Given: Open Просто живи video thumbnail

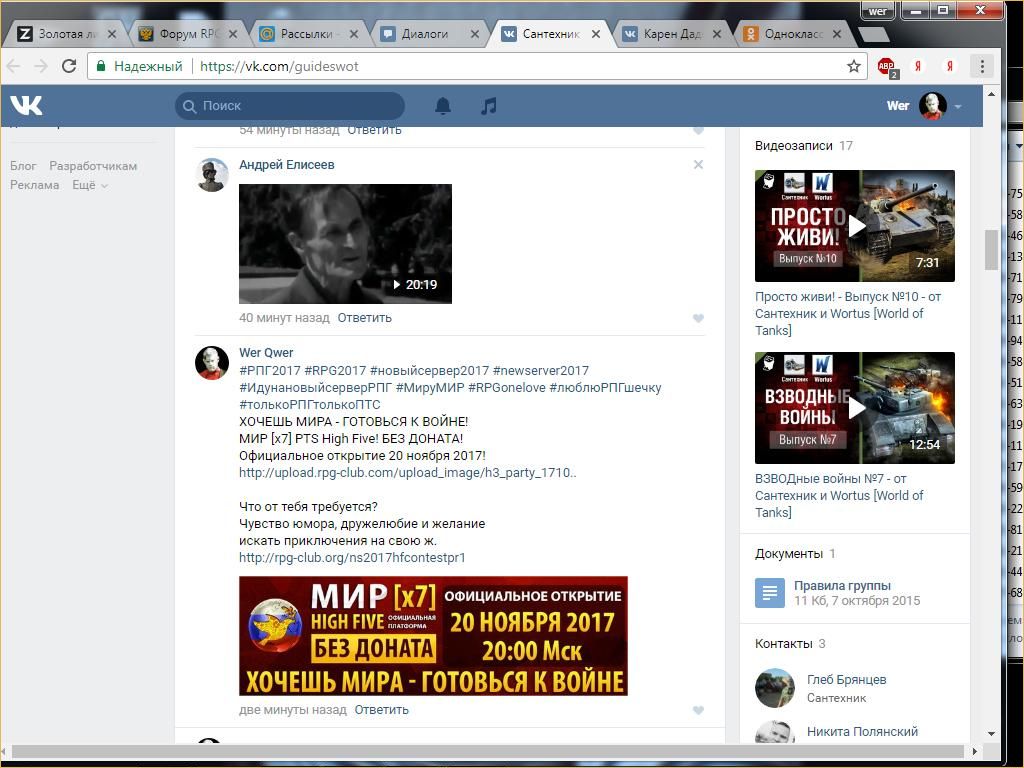Looking at the screenshot, I should point(854,226).
